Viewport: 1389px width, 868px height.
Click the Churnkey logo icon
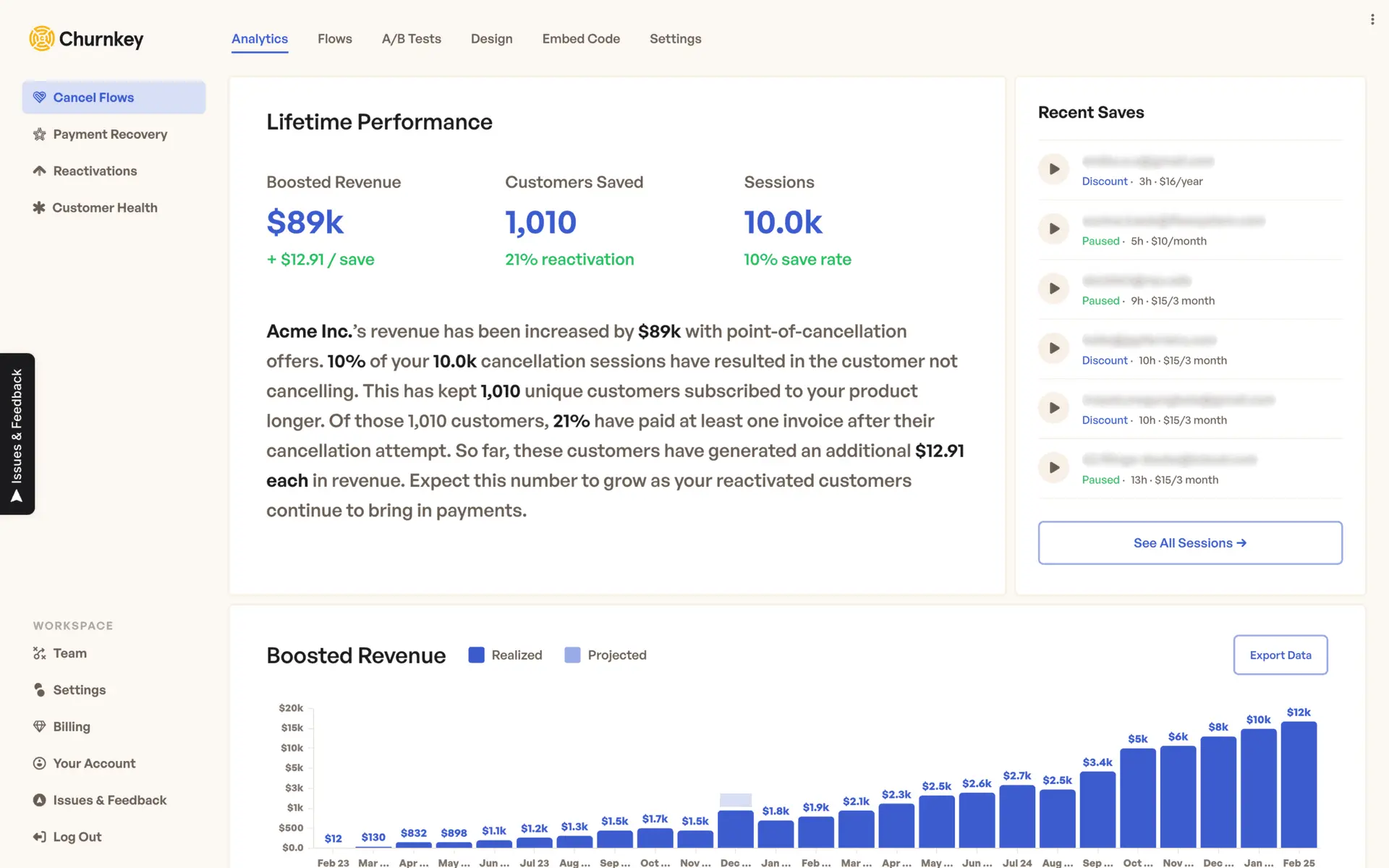42,38
